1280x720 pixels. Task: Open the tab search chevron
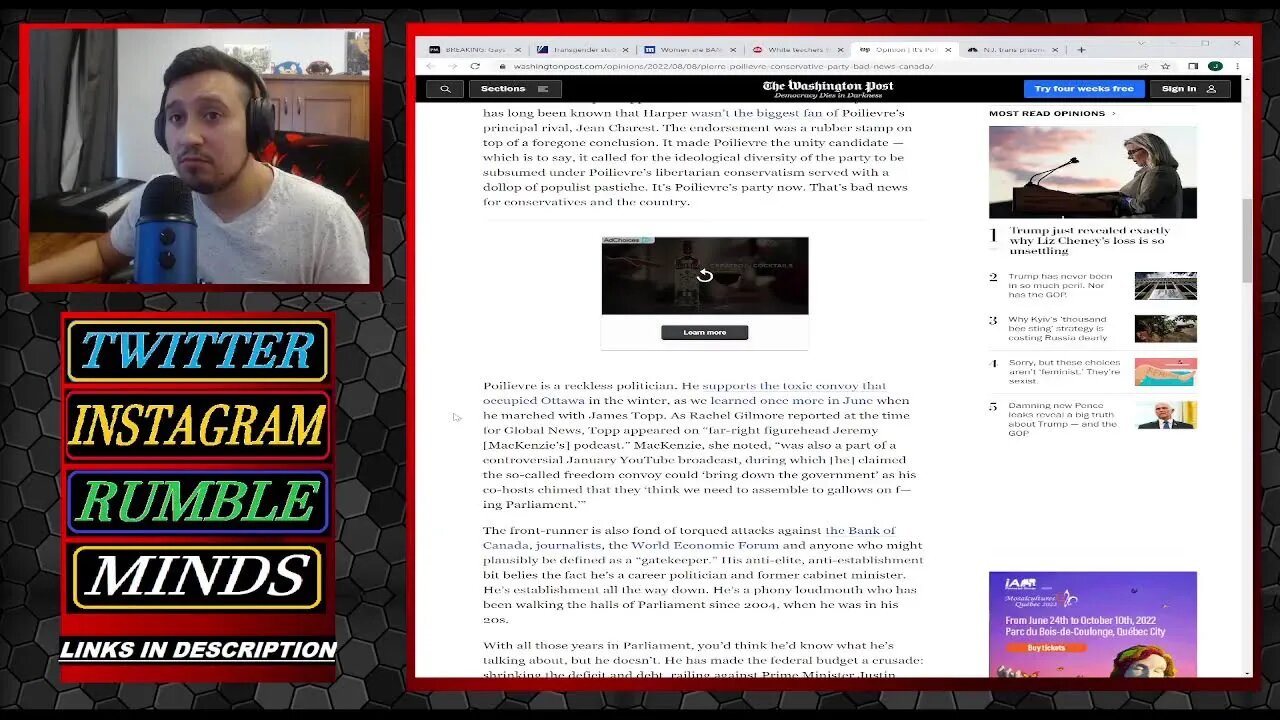[1142, 44]
